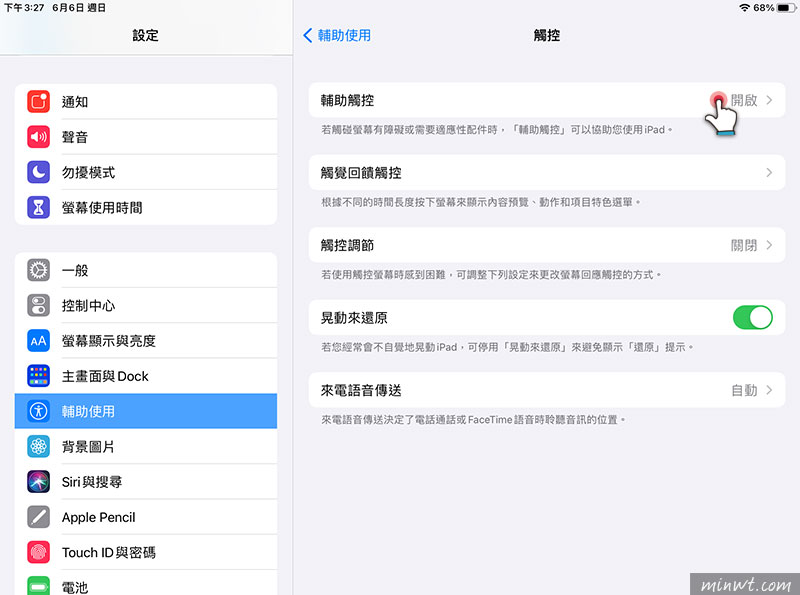Open the highlighted 輔助使用 row

click(146, 411)
